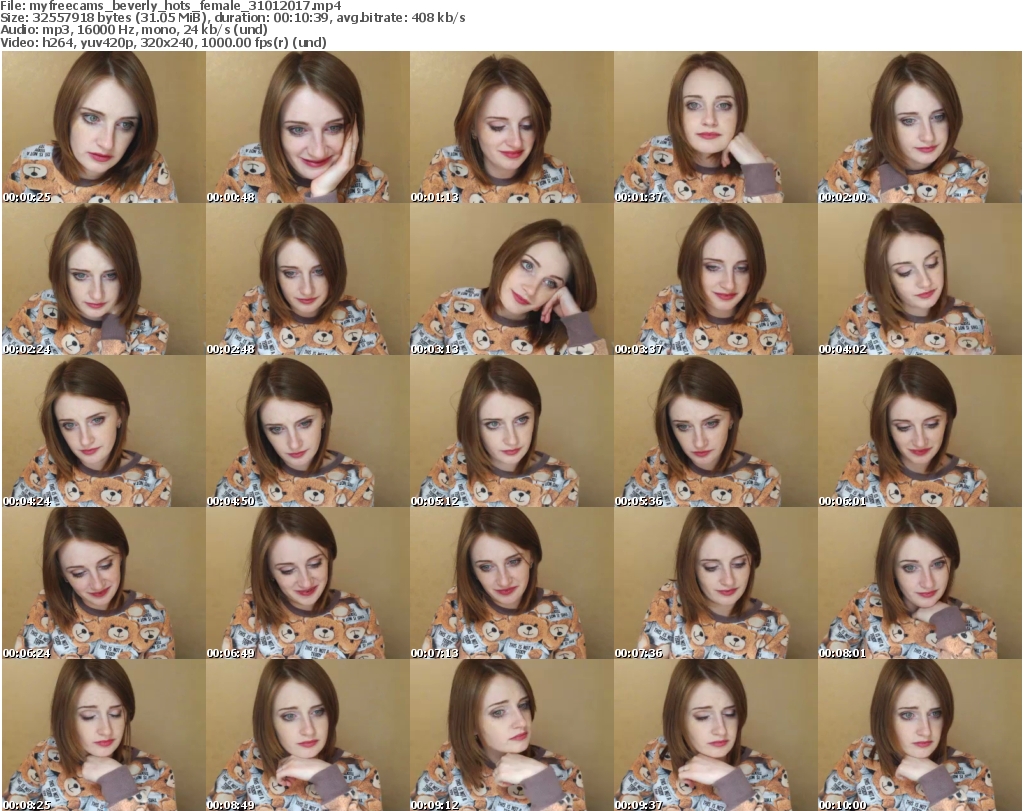Open the thumbnail stamped 00:08:25
The image size is (1024, 811).
pos(103,735)
